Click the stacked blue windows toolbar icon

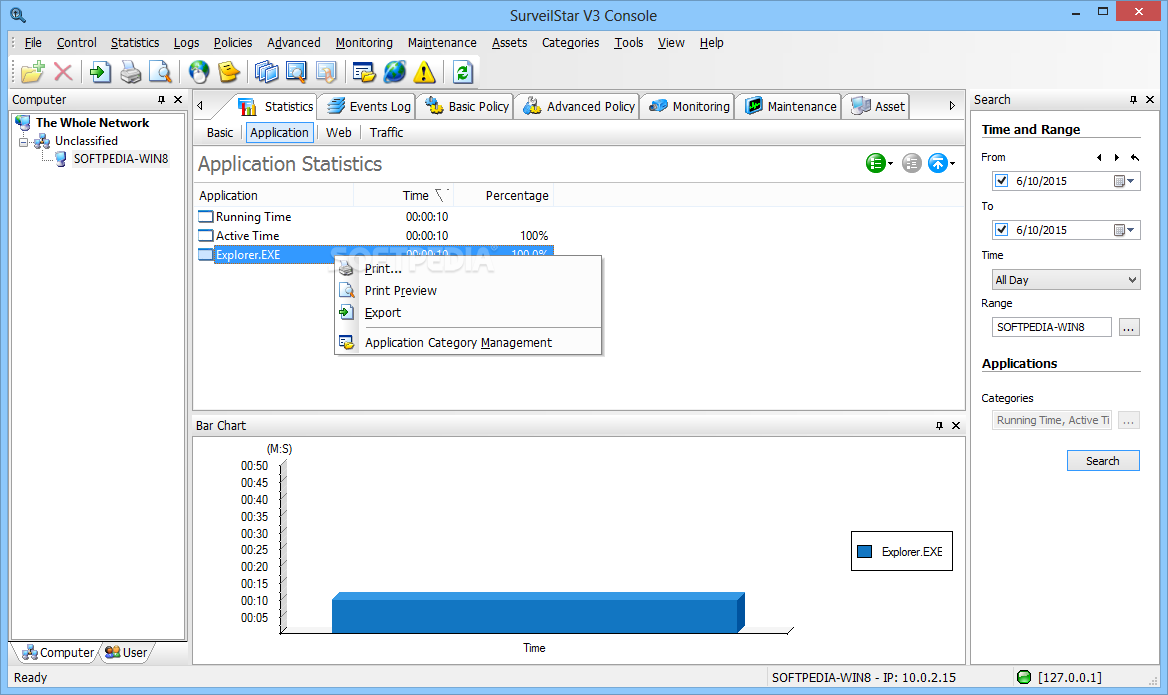tap(266, 72)
